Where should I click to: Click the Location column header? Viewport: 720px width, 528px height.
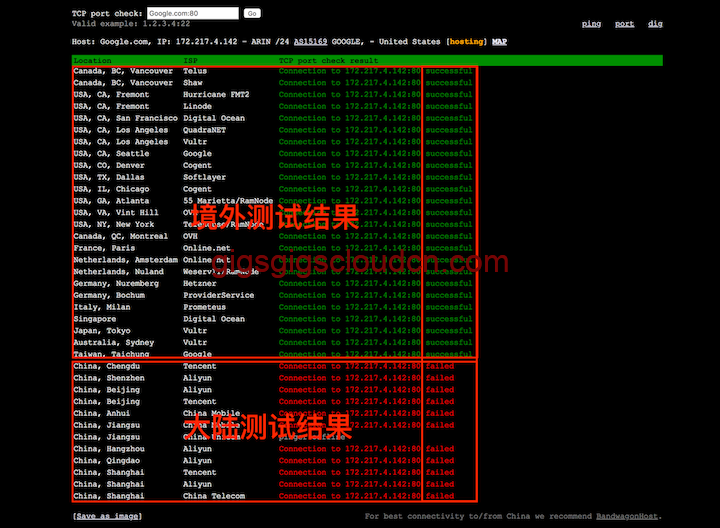[x=92, y=61]
